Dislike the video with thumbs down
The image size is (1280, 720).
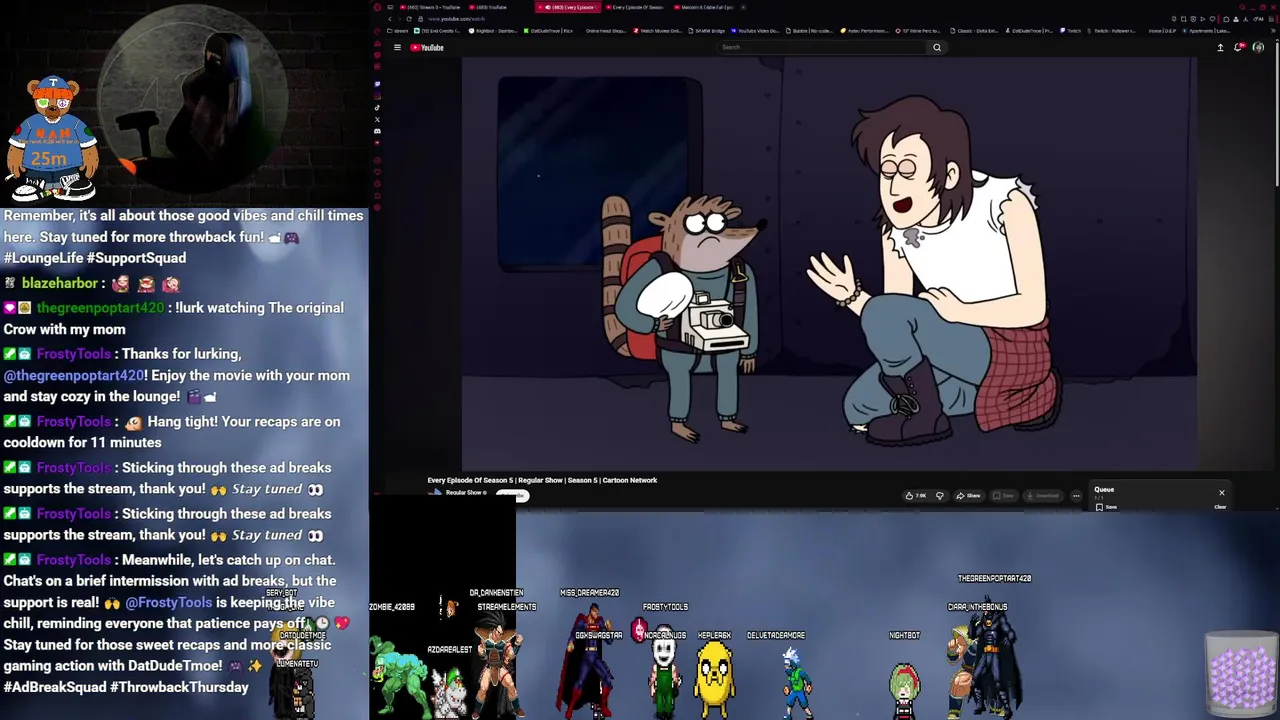click(939, 496)
